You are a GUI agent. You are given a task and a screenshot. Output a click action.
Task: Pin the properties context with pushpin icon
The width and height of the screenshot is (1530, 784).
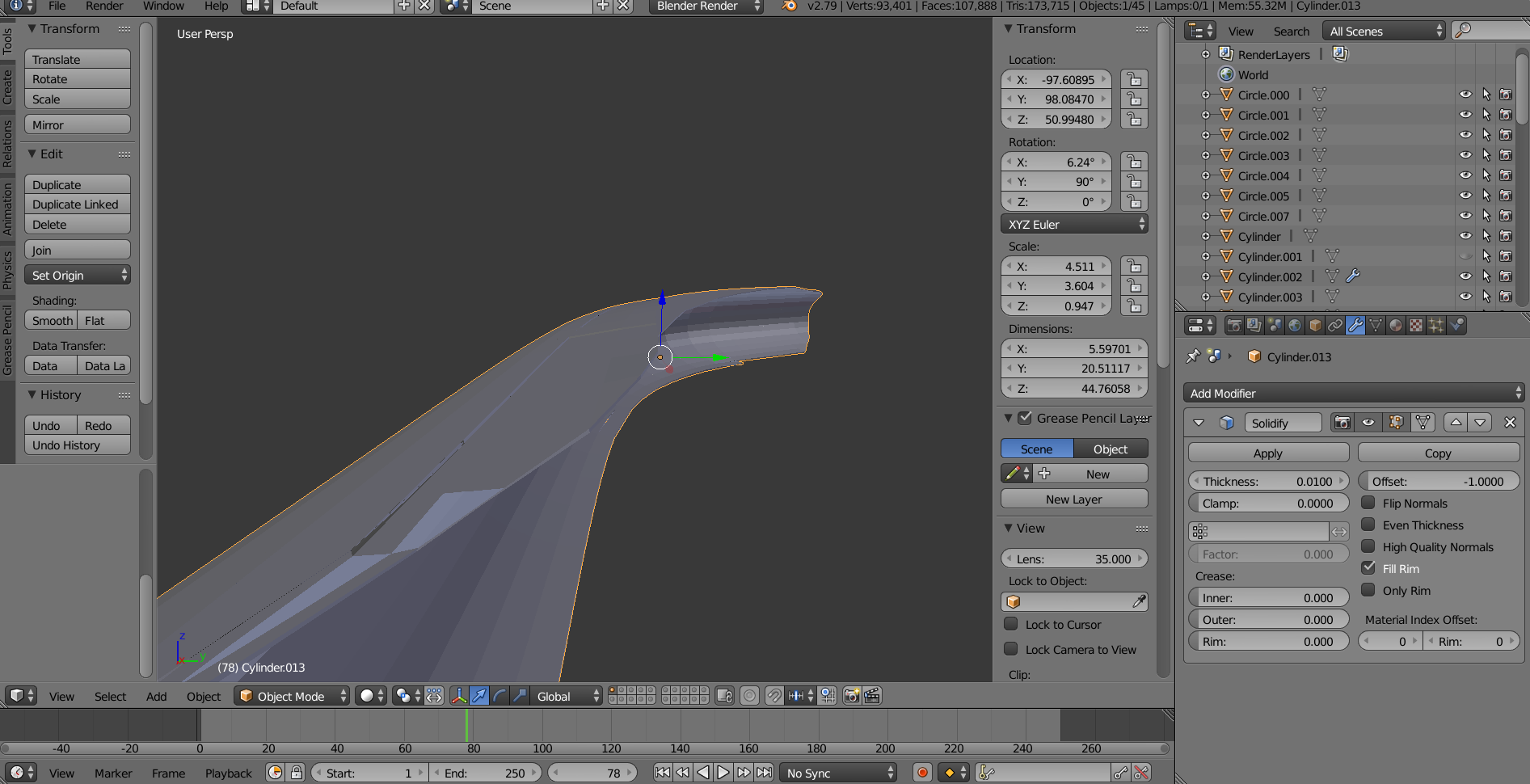click(1193, 356)
